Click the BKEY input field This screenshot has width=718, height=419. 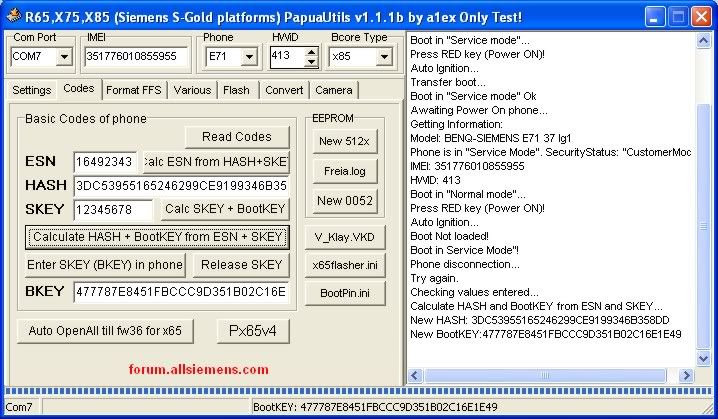(181, 292)
